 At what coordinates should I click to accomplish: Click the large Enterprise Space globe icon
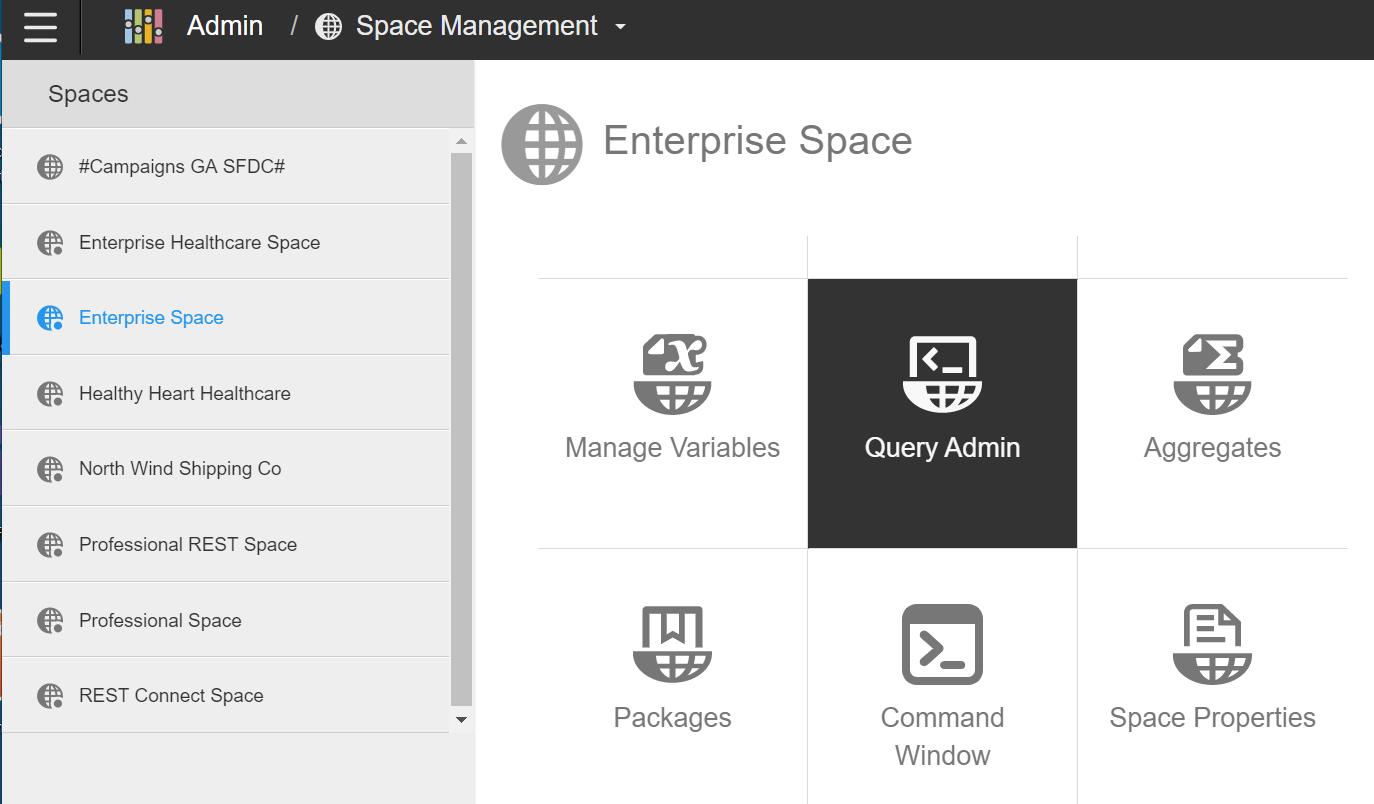(x=542, y=144)
